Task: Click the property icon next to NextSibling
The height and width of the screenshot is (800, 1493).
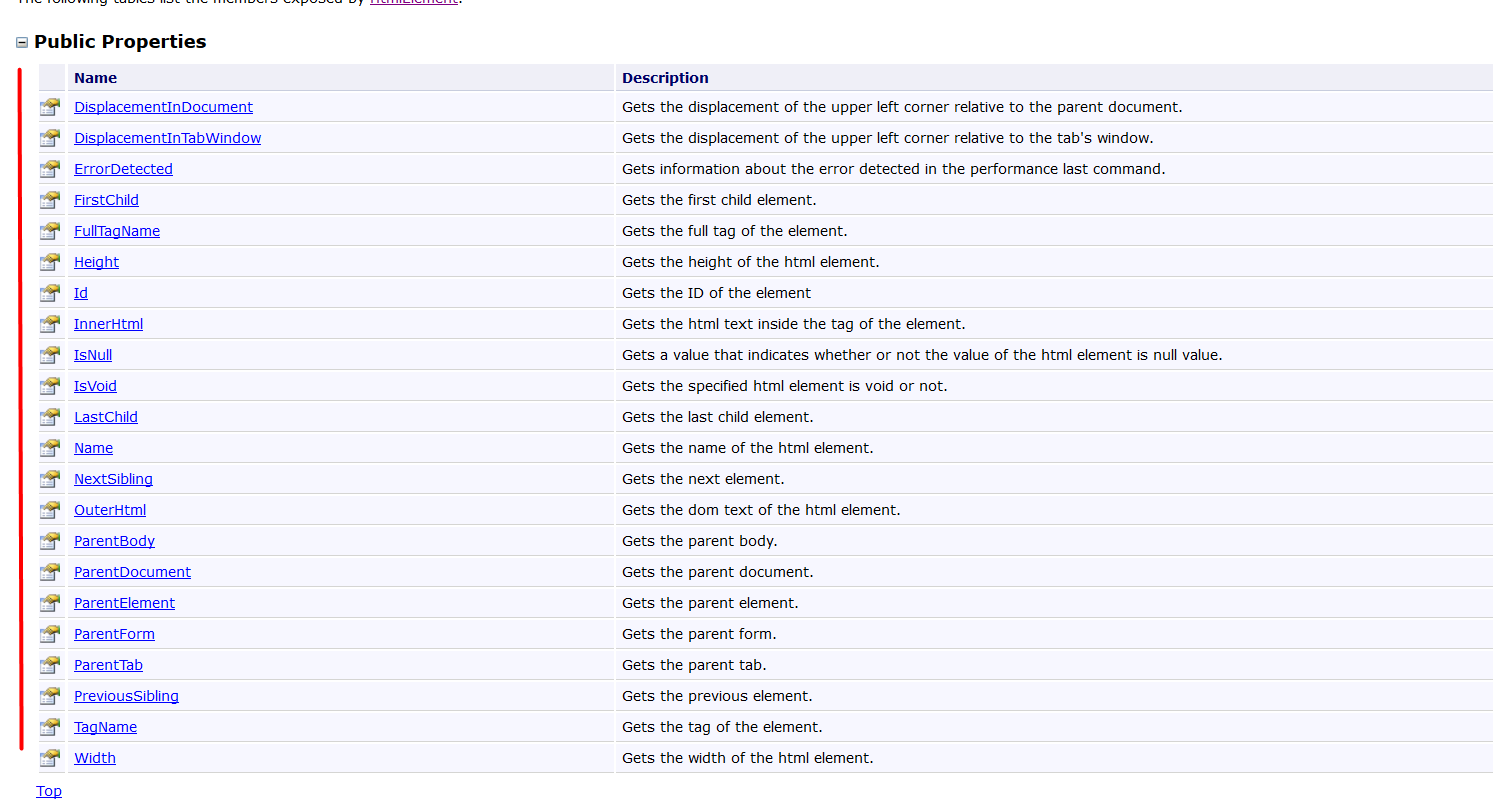Action: pos(50,479)
